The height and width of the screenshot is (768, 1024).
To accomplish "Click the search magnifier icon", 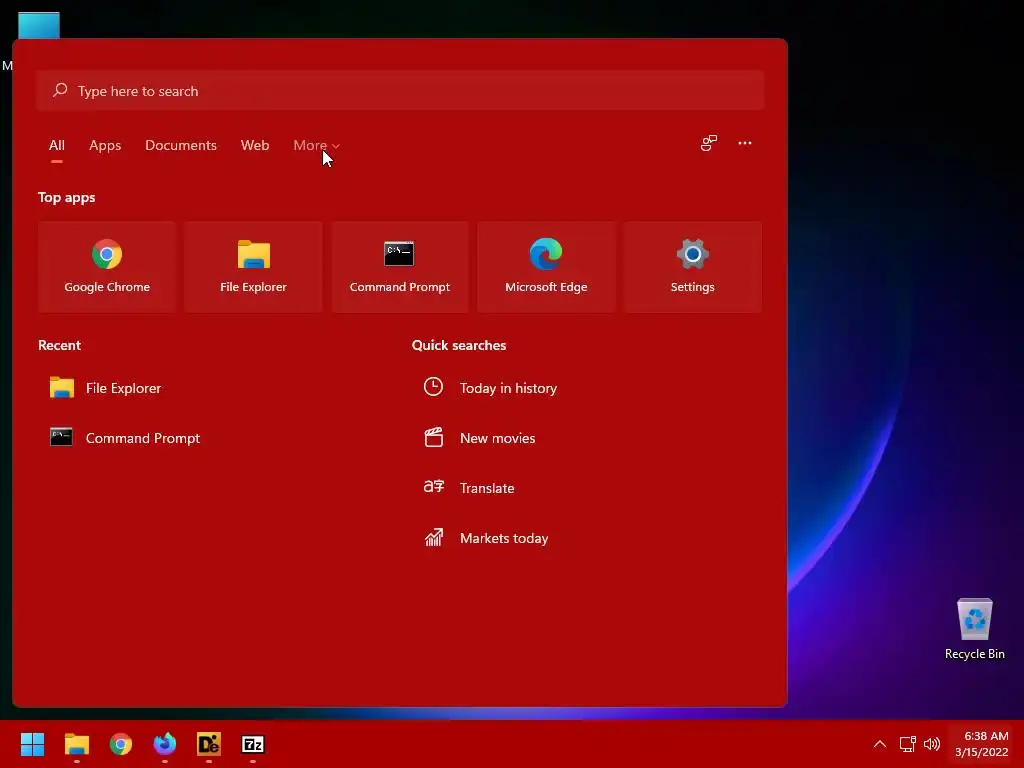I will [x=60, y=90].
